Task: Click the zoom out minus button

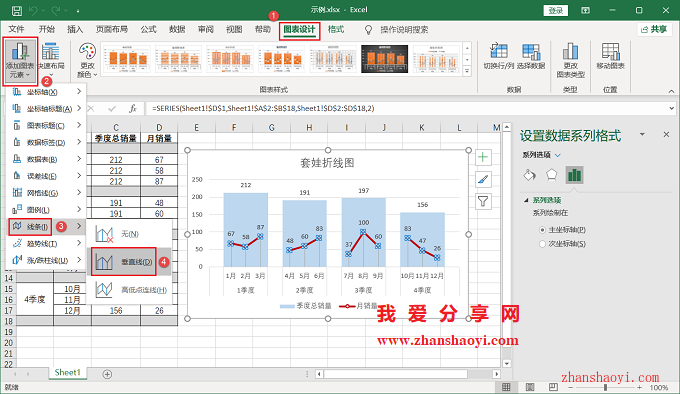Action: [x=571, y=387]
